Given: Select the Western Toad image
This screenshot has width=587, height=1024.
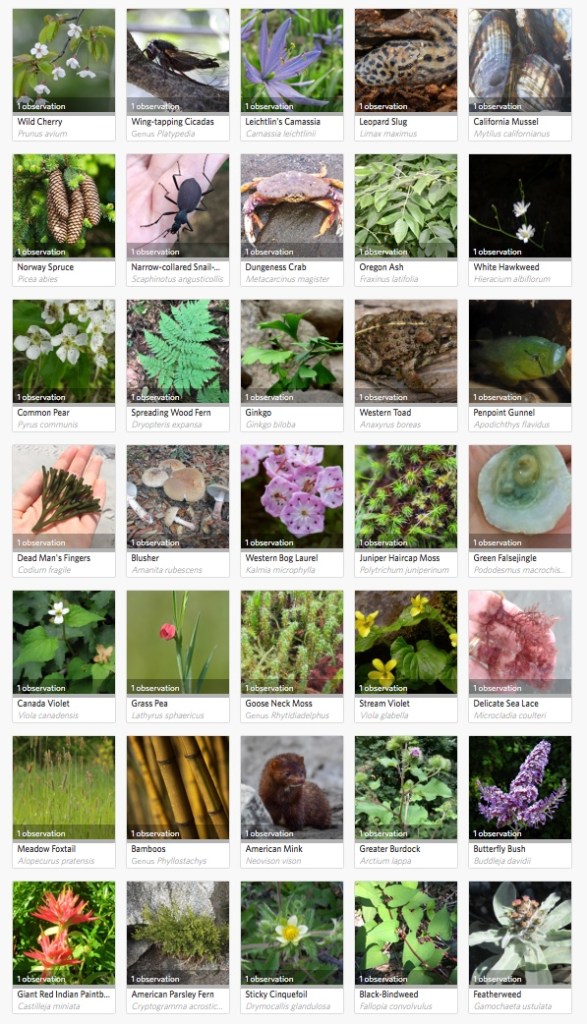Looking at the screenshot, I should [406, 351].
